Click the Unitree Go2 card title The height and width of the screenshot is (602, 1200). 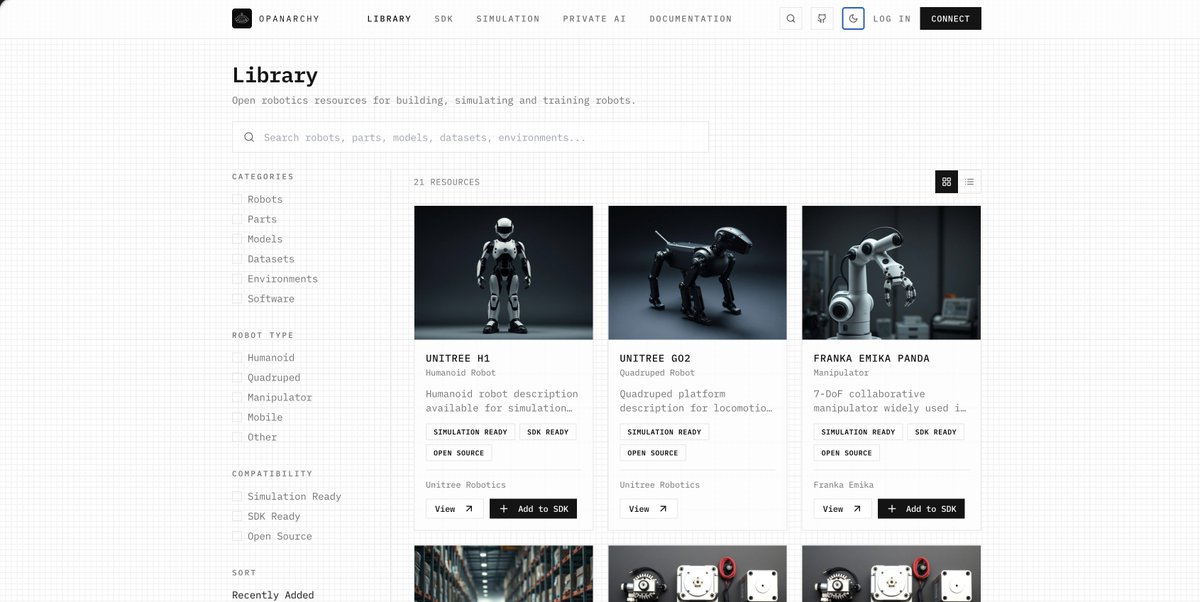[655, 358]
